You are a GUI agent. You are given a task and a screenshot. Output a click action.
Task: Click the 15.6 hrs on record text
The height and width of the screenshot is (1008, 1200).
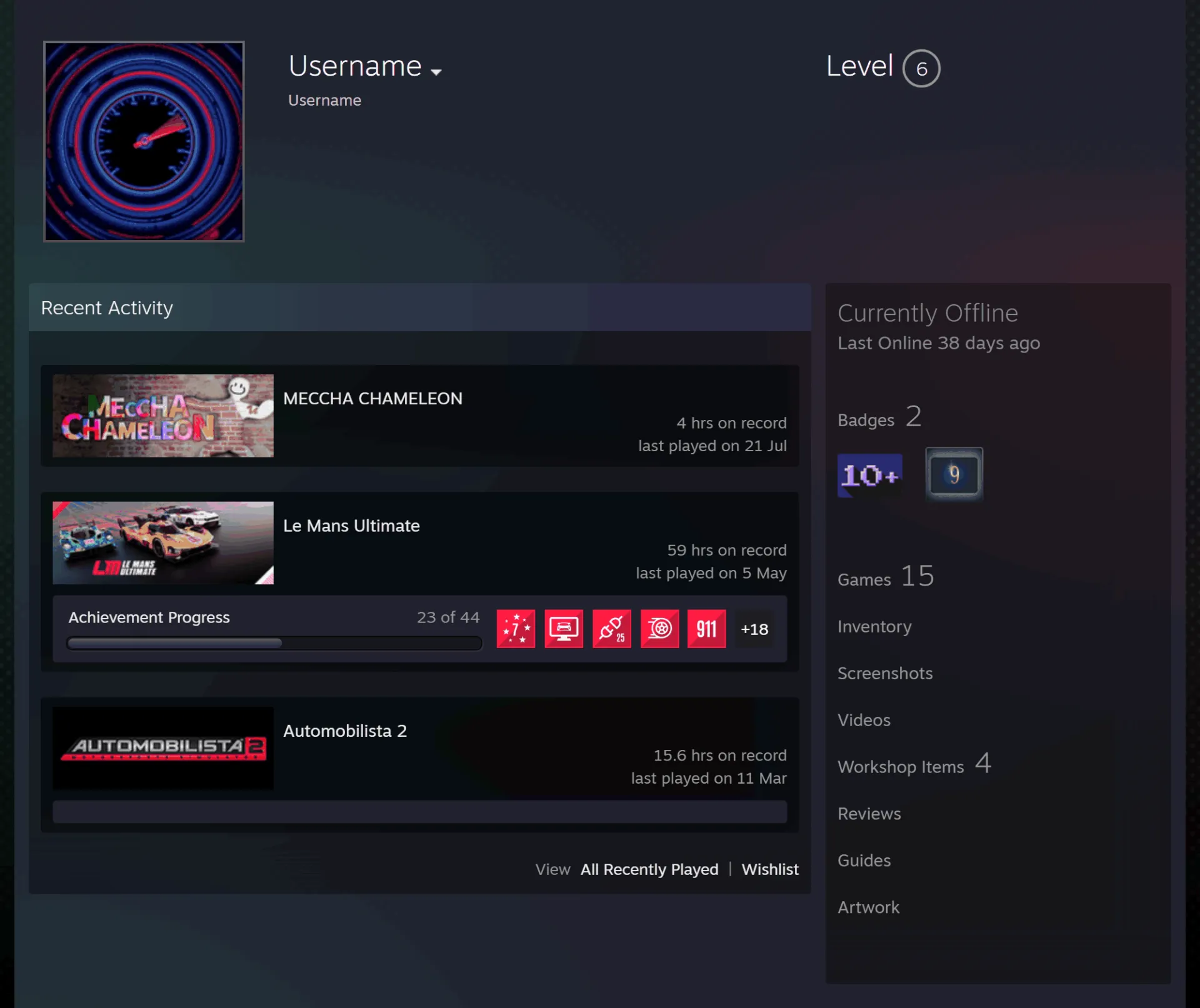(x=720, y=756)
